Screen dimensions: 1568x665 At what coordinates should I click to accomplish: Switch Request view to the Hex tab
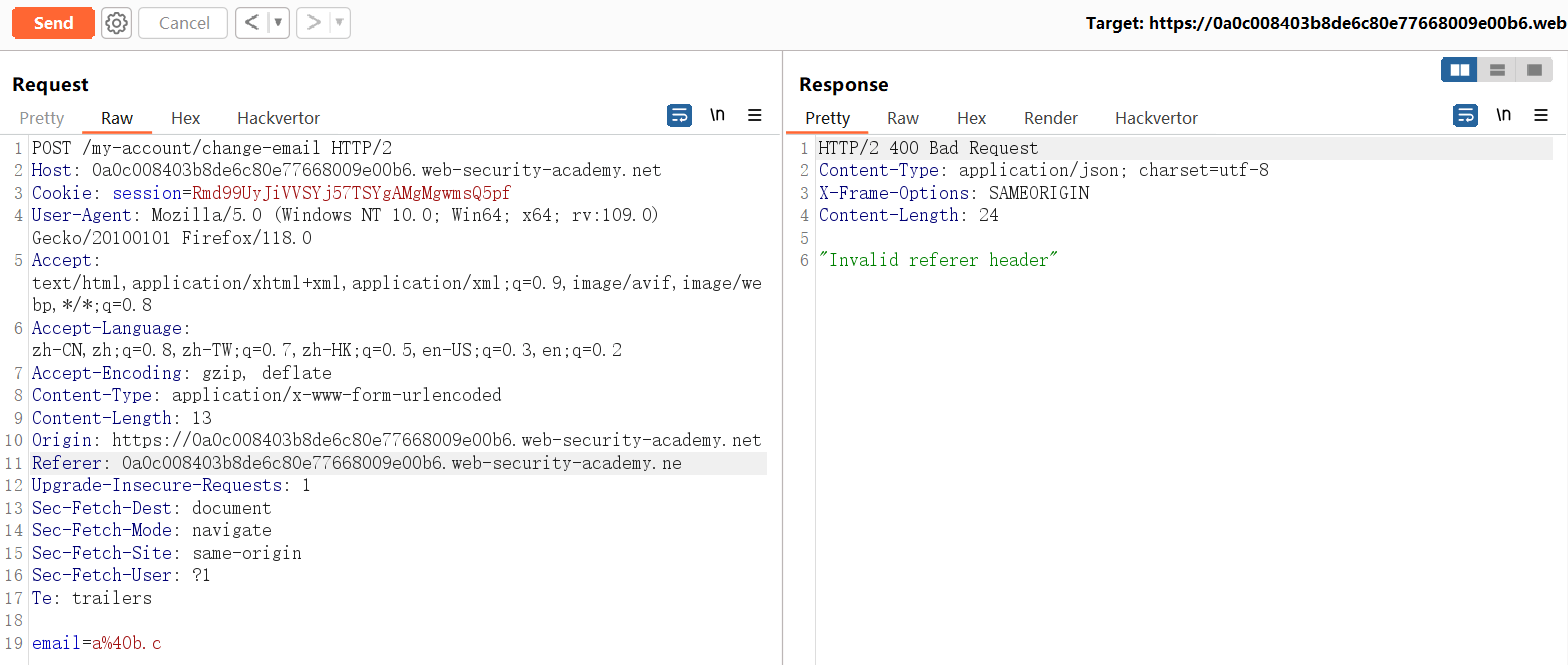pos(185,118)
